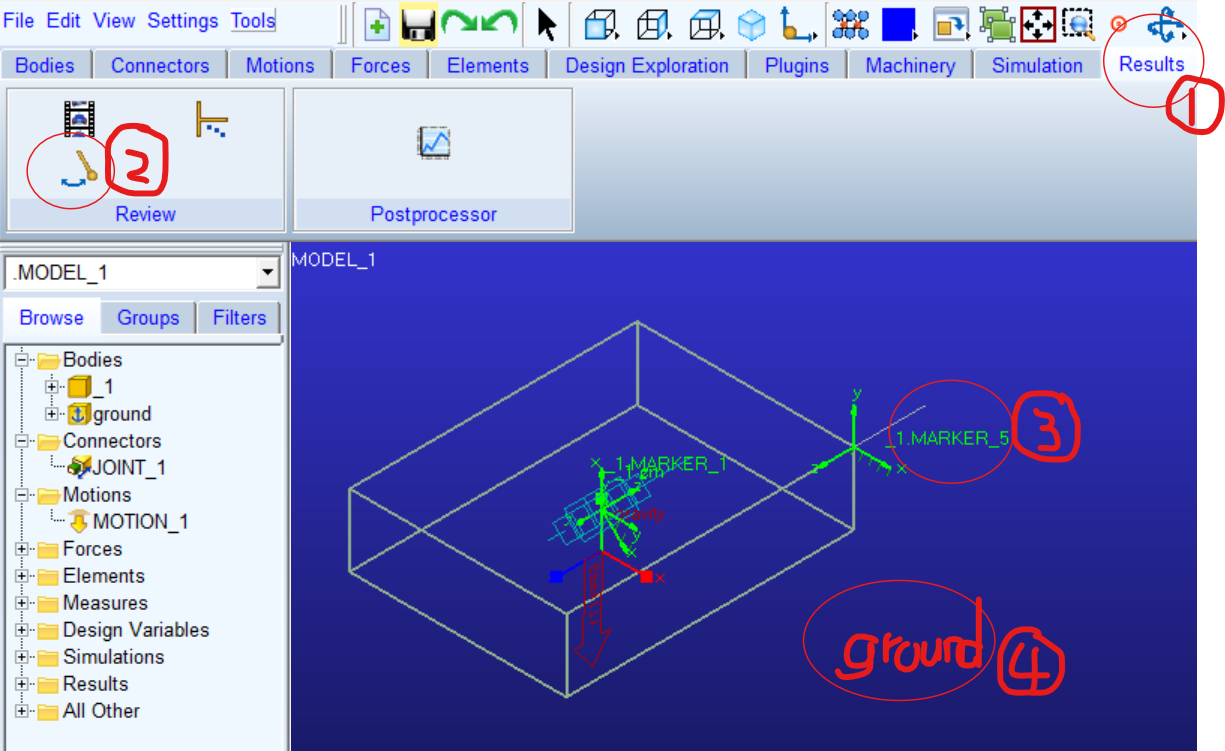1225x751 pixels.
Task: Click the linear modes pendulum Review icon
Action: pyautogui.click(x=79, y=167)
